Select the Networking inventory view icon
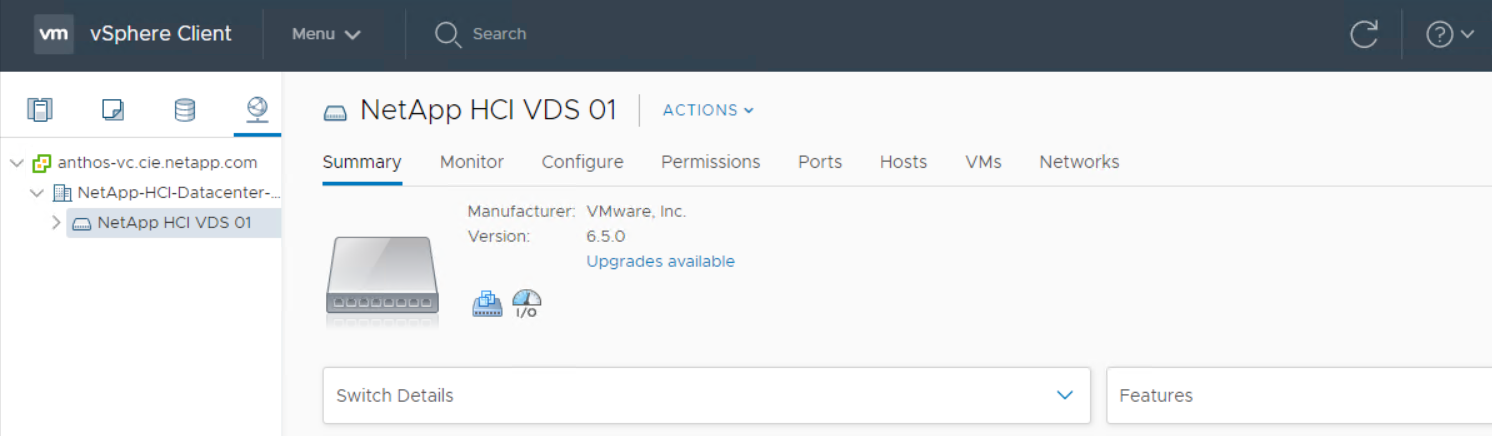 257,110
